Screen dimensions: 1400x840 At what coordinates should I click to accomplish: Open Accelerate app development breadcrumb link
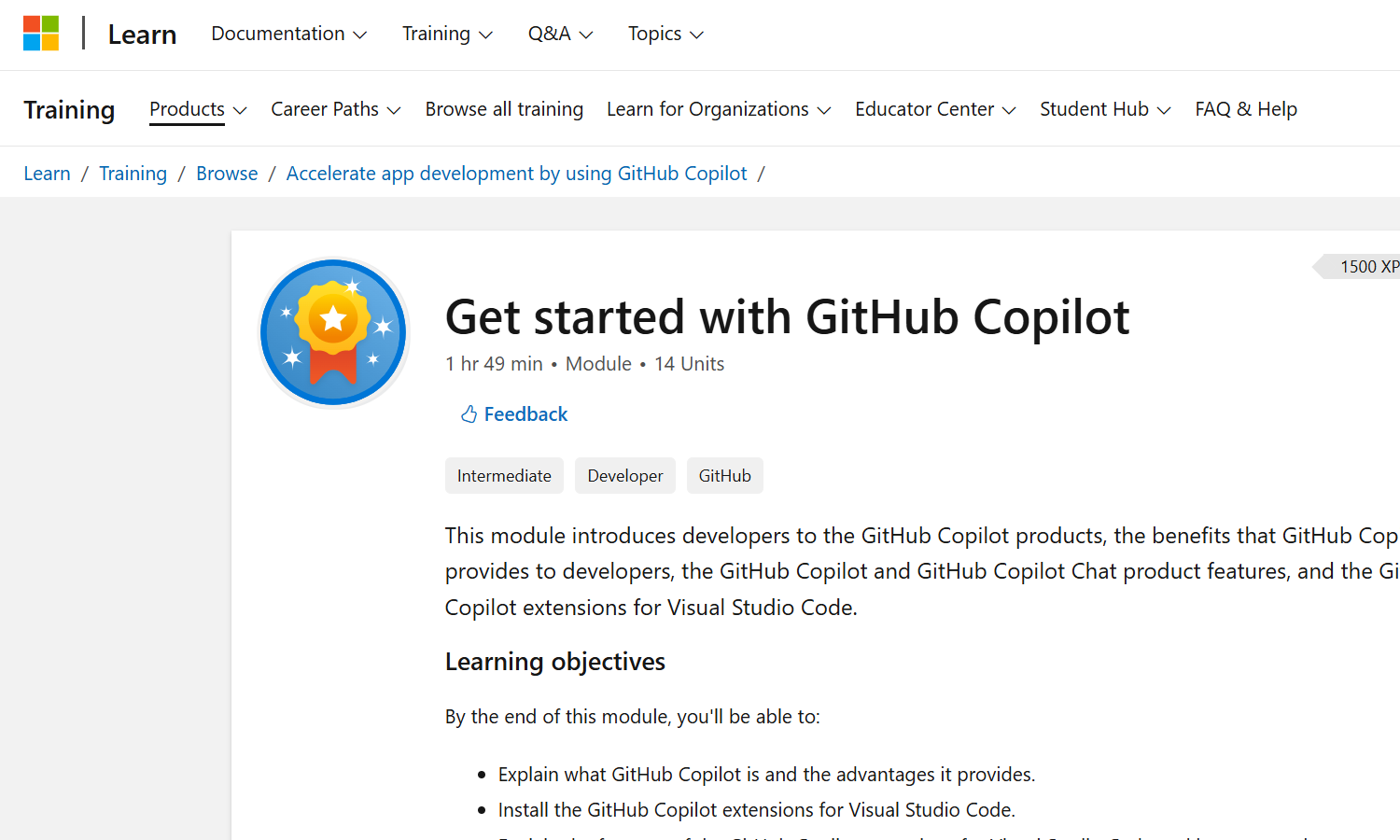point(516,174)
